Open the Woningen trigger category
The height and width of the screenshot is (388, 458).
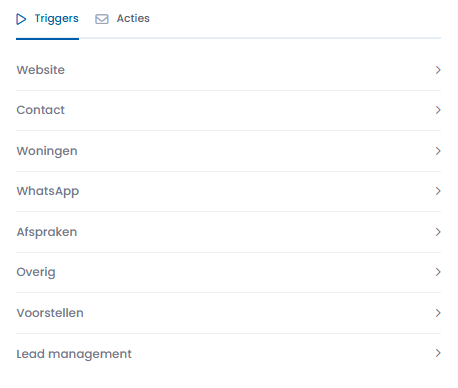(x=228, y=151)
